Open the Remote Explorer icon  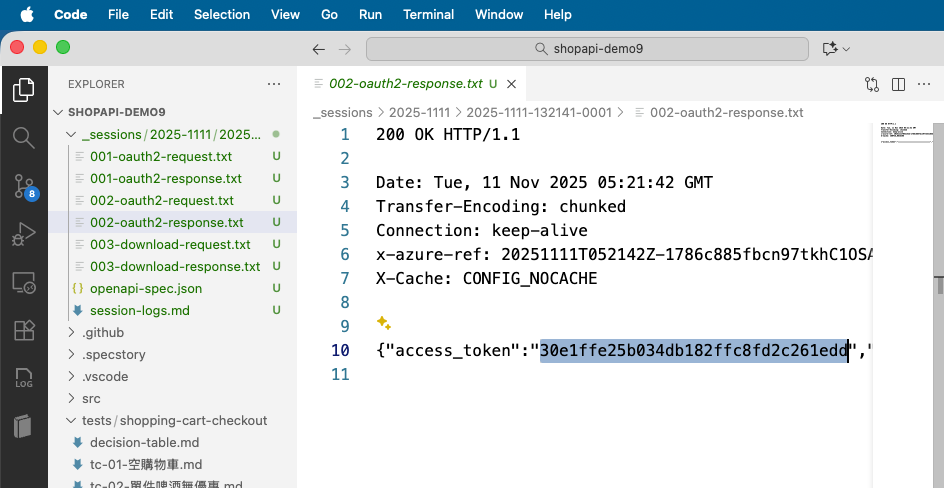coord(23,282)
